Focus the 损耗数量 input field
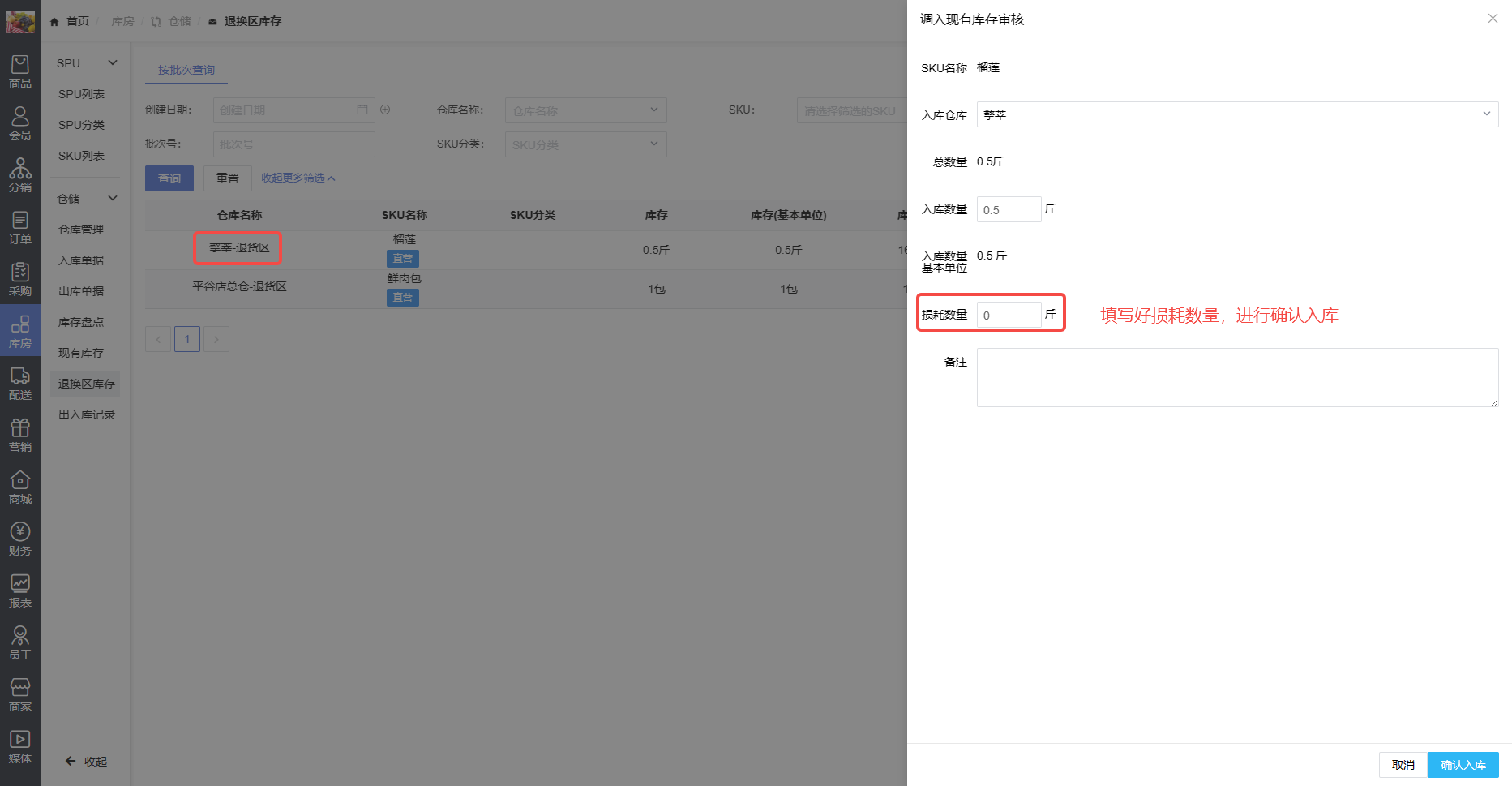The image size is (1512, 786). click(x=1009, y=315)
